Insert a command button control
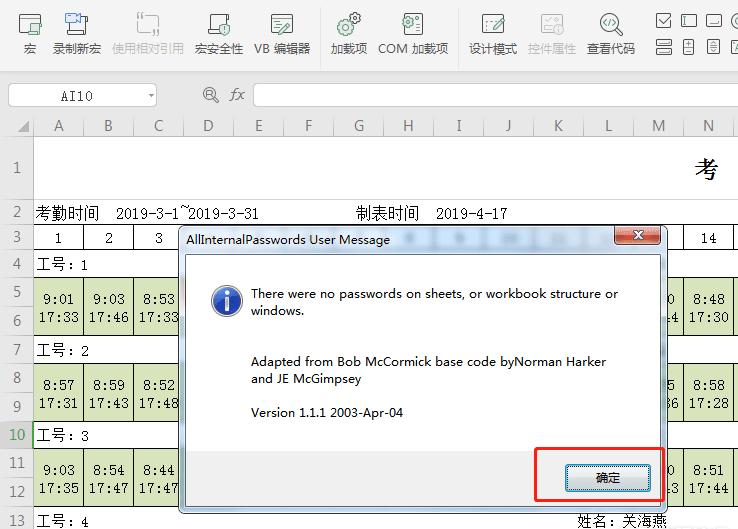Image resolution: width=738 pixels, height=529 pixels. tap(714, 20)
